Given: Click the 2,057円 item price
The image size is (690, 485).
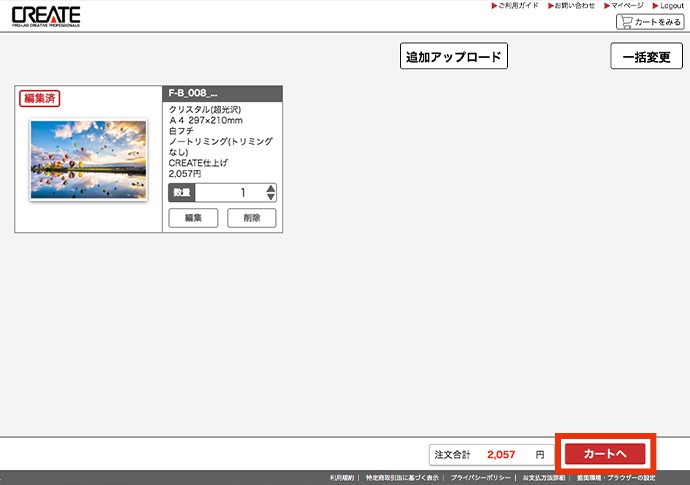Looking at the screenshot, I should point(185,174).
